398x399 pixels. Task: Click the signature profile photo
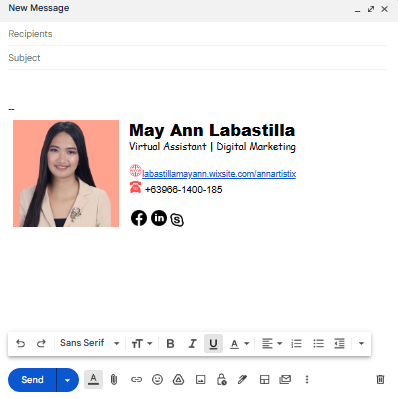pos(66,173)
